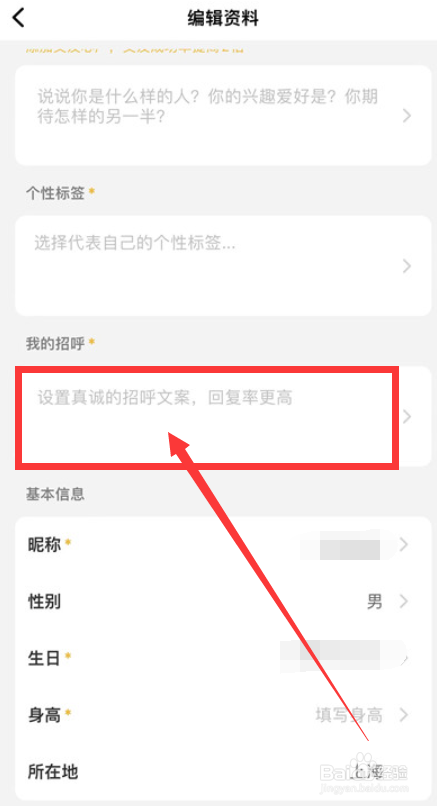
Task: Click chevron beside self-introduction box
Action: (407, 116)
